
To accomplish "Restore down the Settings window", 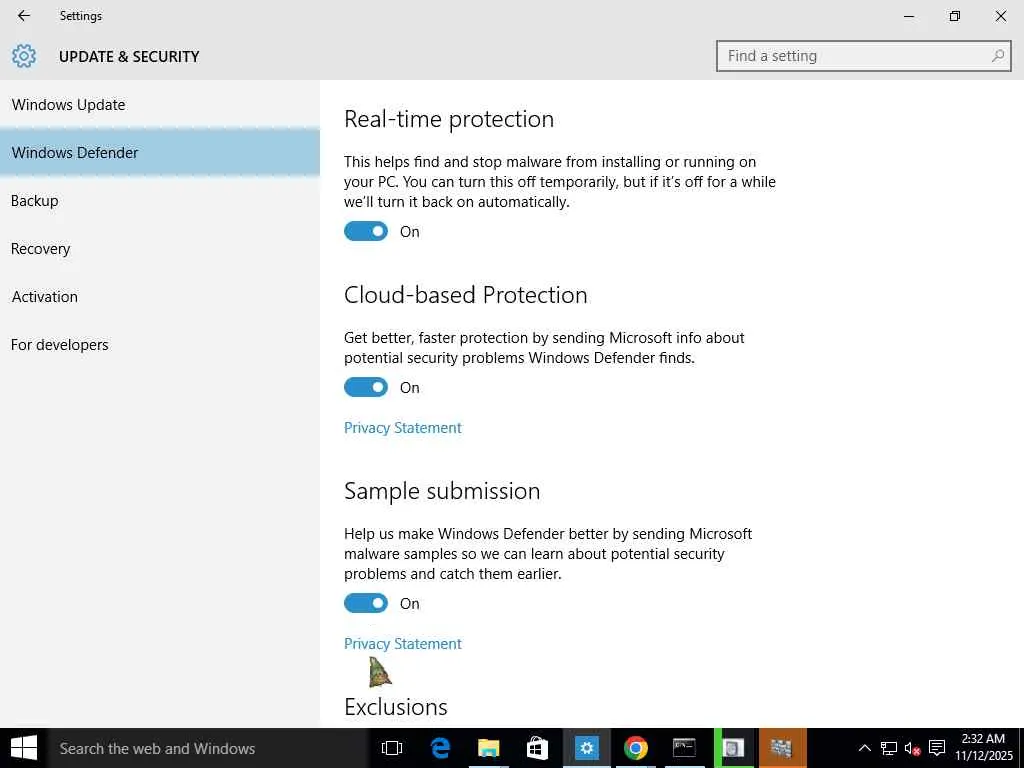I will point(955,16).
